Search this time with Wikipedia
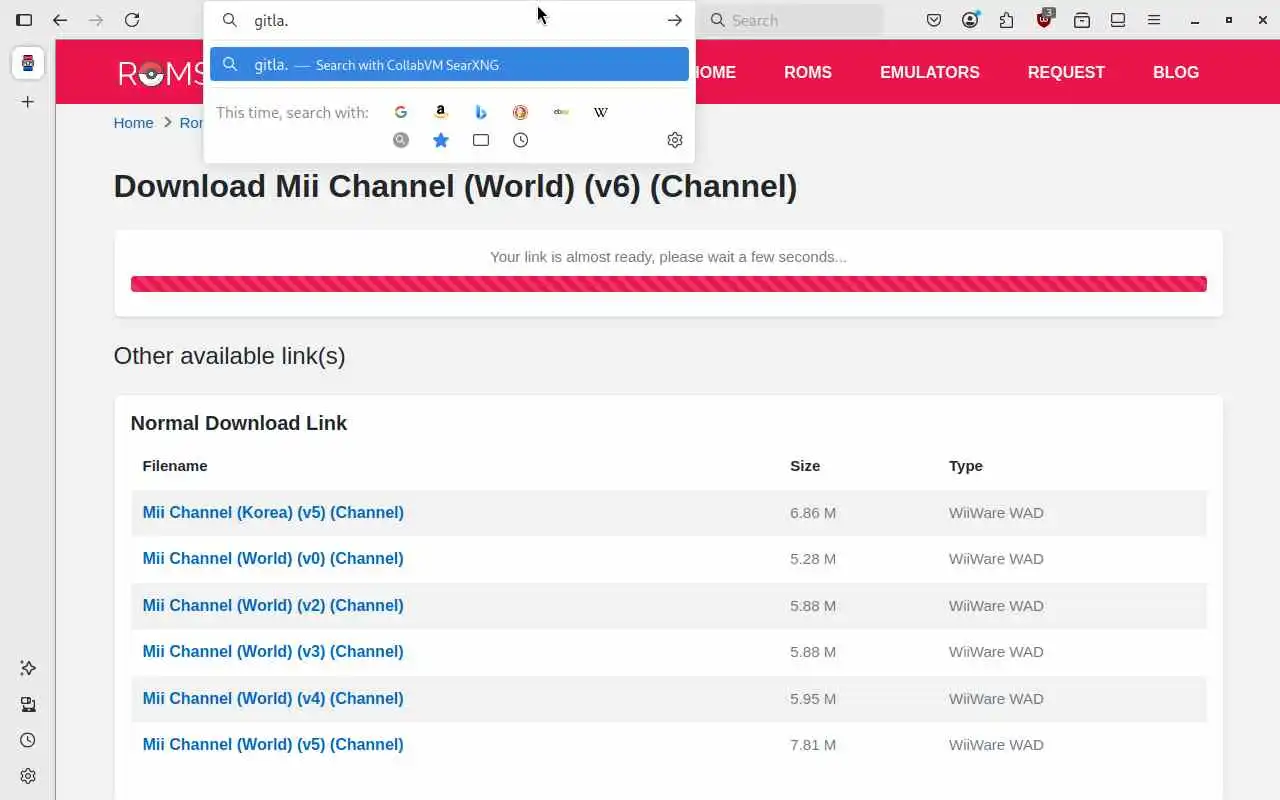This screenshot has width=1280, height=800. tap(601, 112)
